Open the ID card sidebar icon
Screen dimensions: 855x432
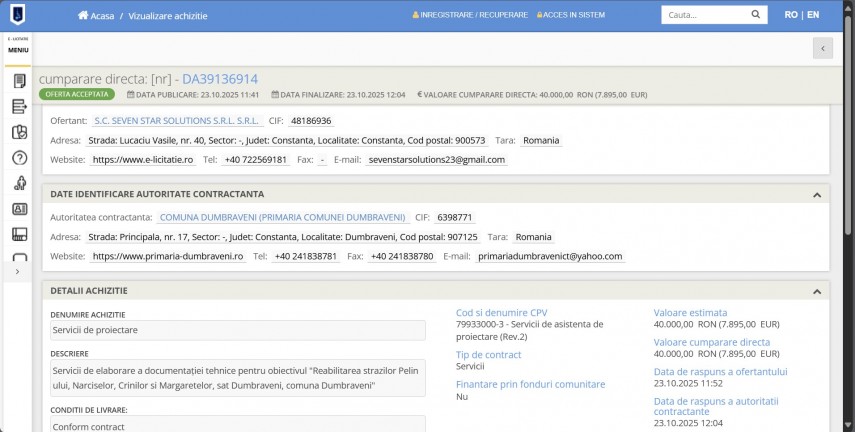(18, 209)
